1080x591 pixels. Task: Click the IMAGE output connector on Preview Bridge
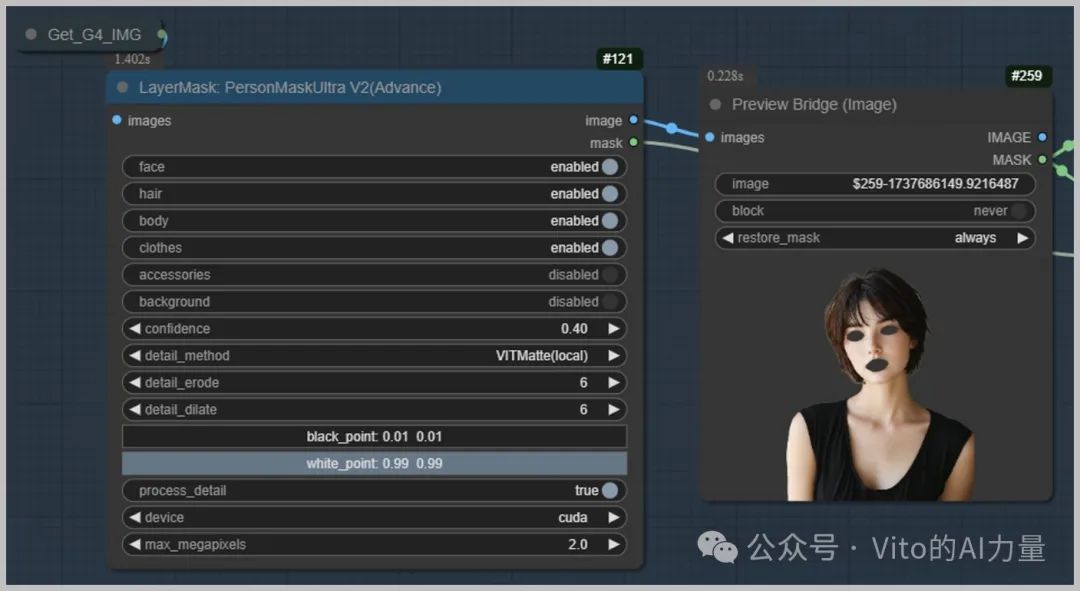click(x=1042, y=137)
